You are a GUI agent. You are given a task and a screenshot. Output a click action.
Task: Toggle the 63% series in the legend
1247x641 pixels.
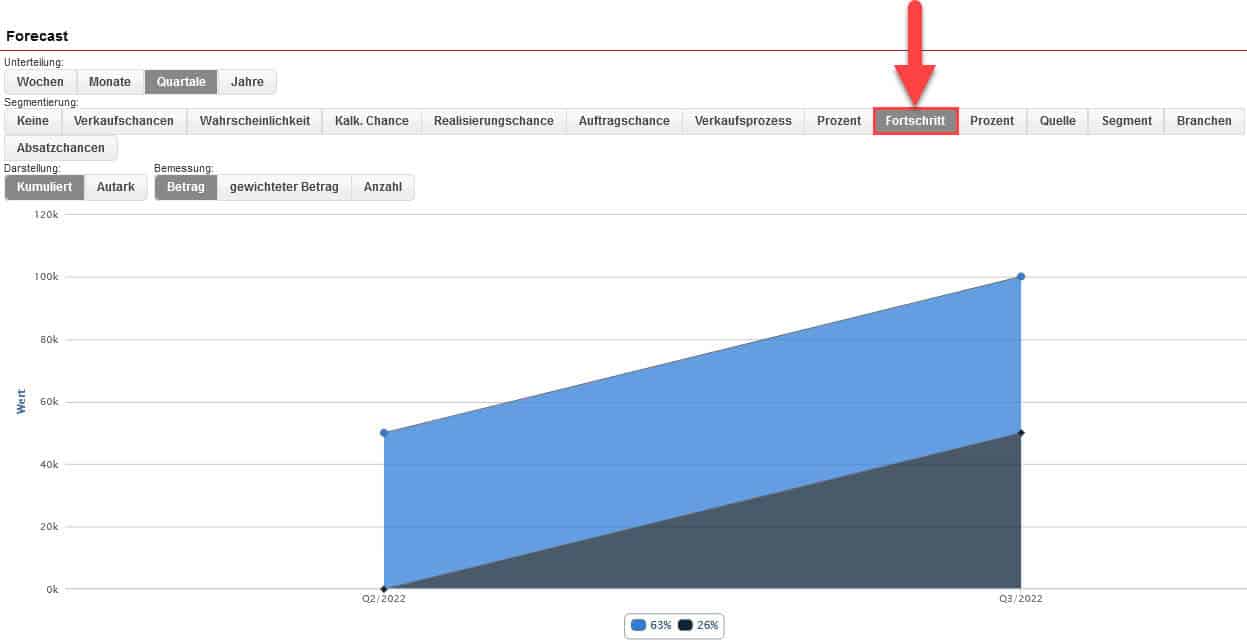651,625
